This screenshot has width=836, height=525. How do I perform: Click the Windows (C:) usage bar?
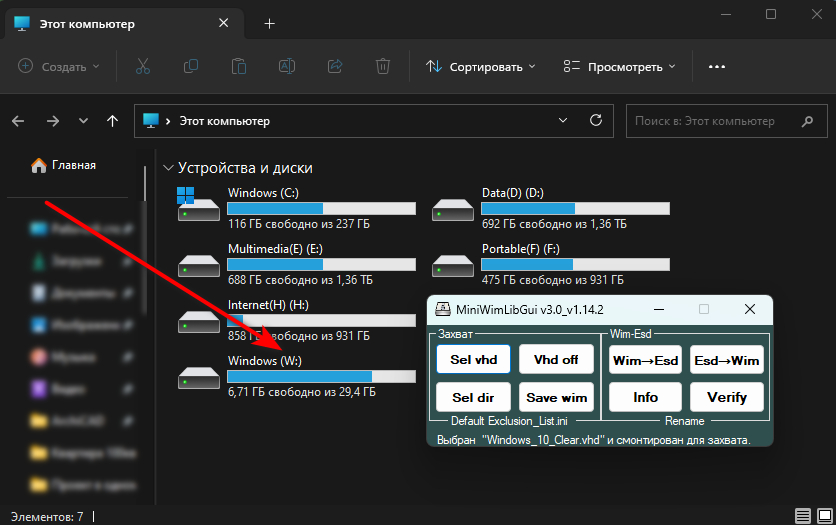coord(321,208)
